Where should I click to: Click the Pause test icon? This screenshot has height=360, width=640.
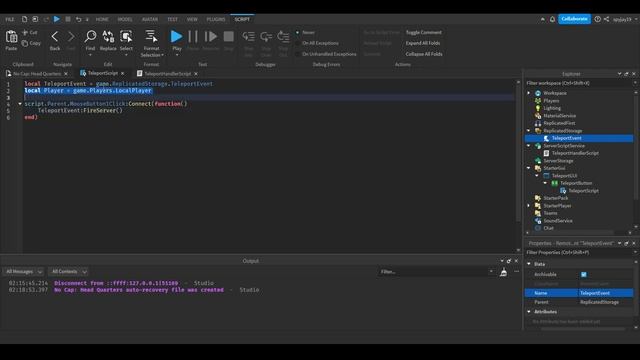193,37
